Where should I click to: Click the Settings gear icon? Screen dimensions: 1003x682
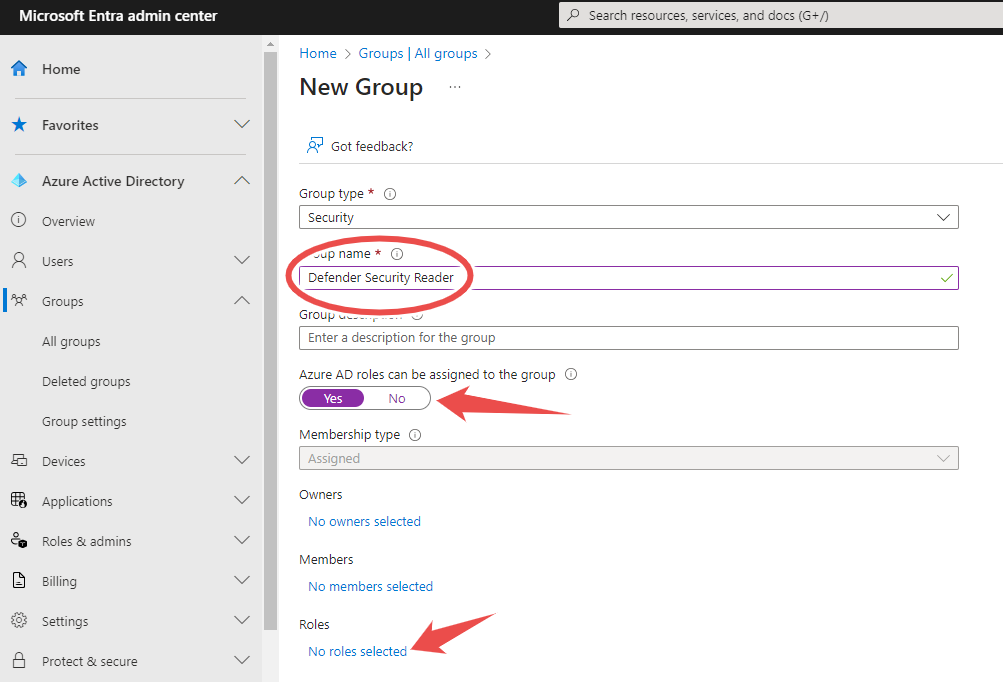click(19, 620)
